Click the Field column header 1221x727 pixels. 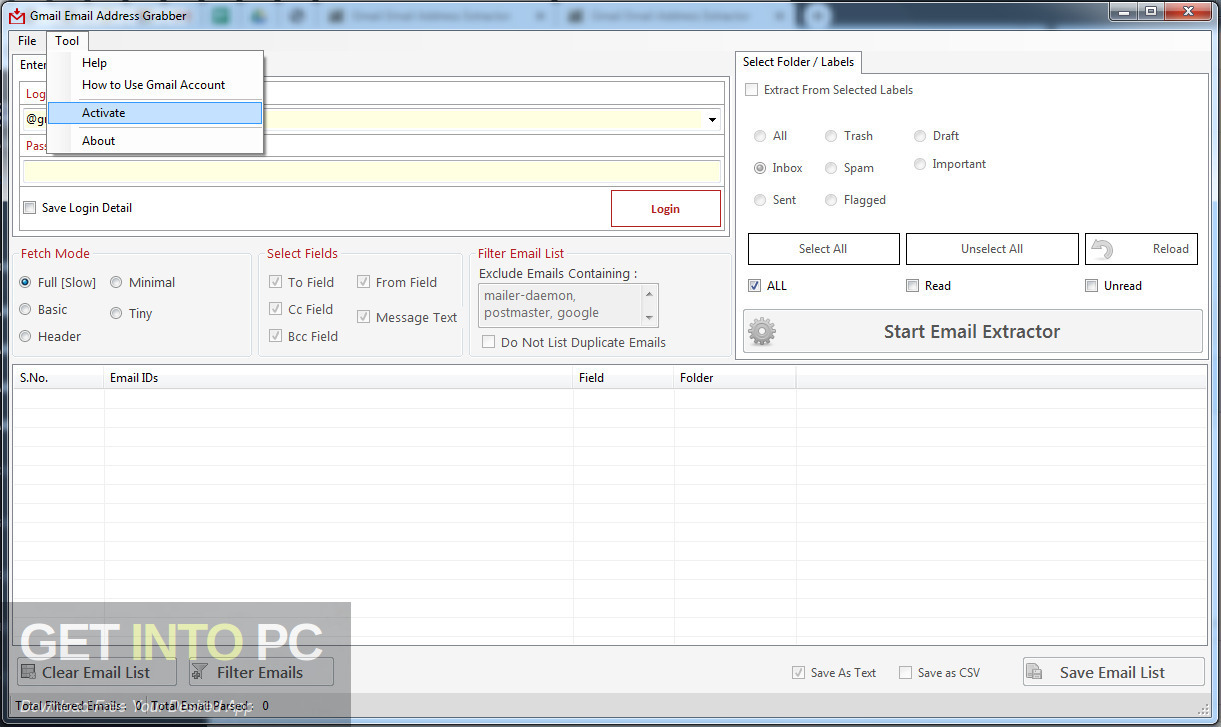click(624, 378)
